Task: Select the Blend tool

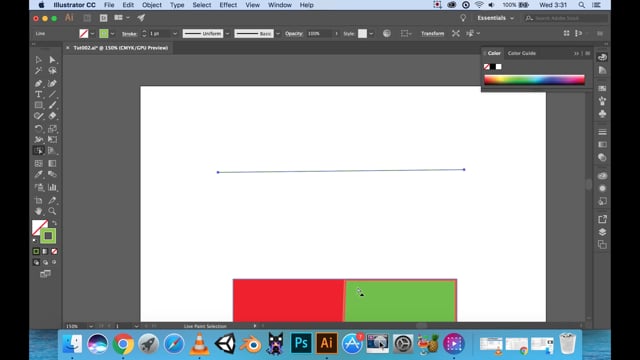Action: point(52,174)
